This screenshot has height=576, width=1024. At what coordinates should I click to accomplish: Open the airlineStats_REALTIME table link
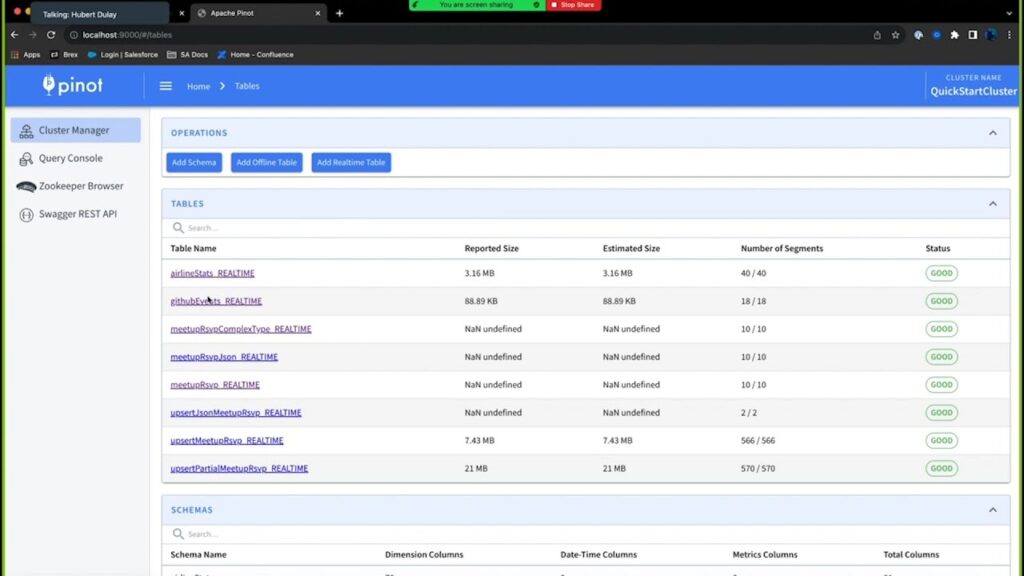tap(212, 273)
